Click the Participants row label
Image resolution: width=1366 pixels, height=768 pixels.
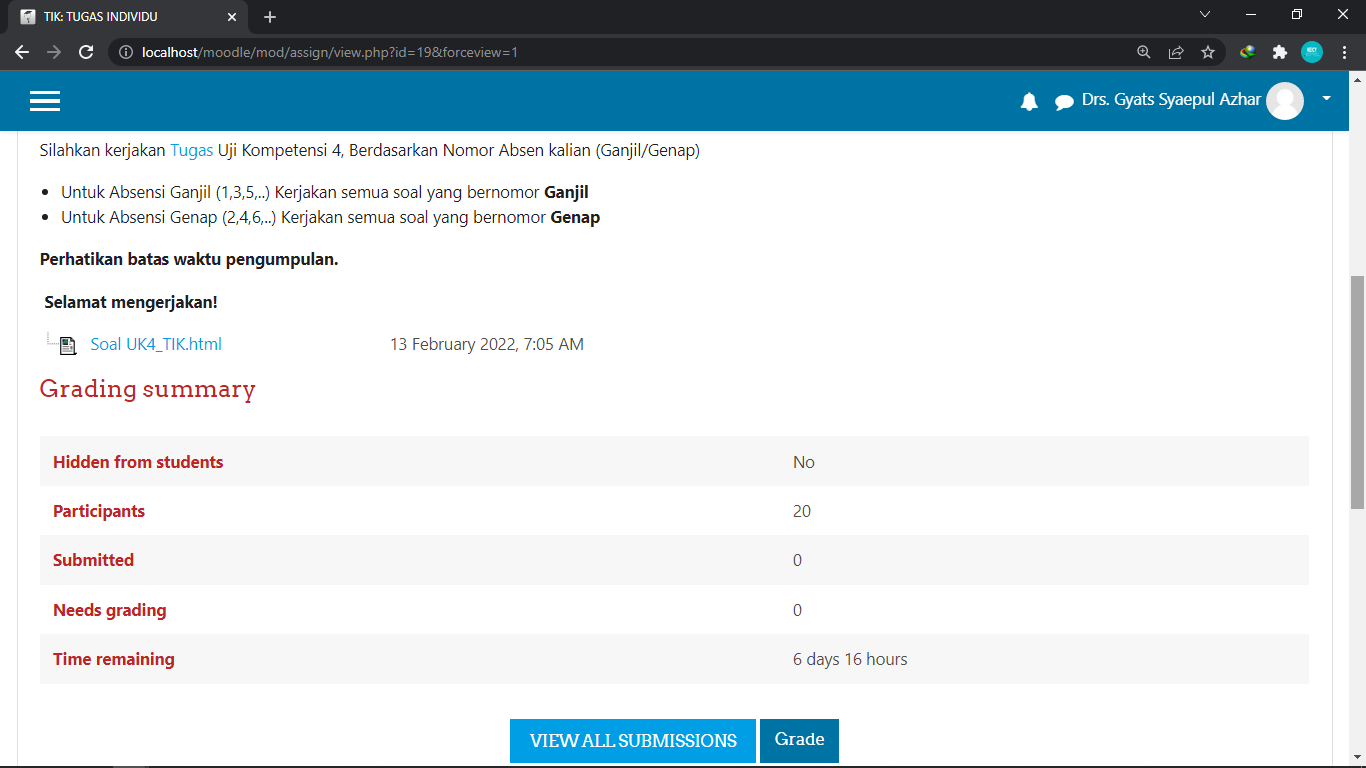[x=99, y=511]
